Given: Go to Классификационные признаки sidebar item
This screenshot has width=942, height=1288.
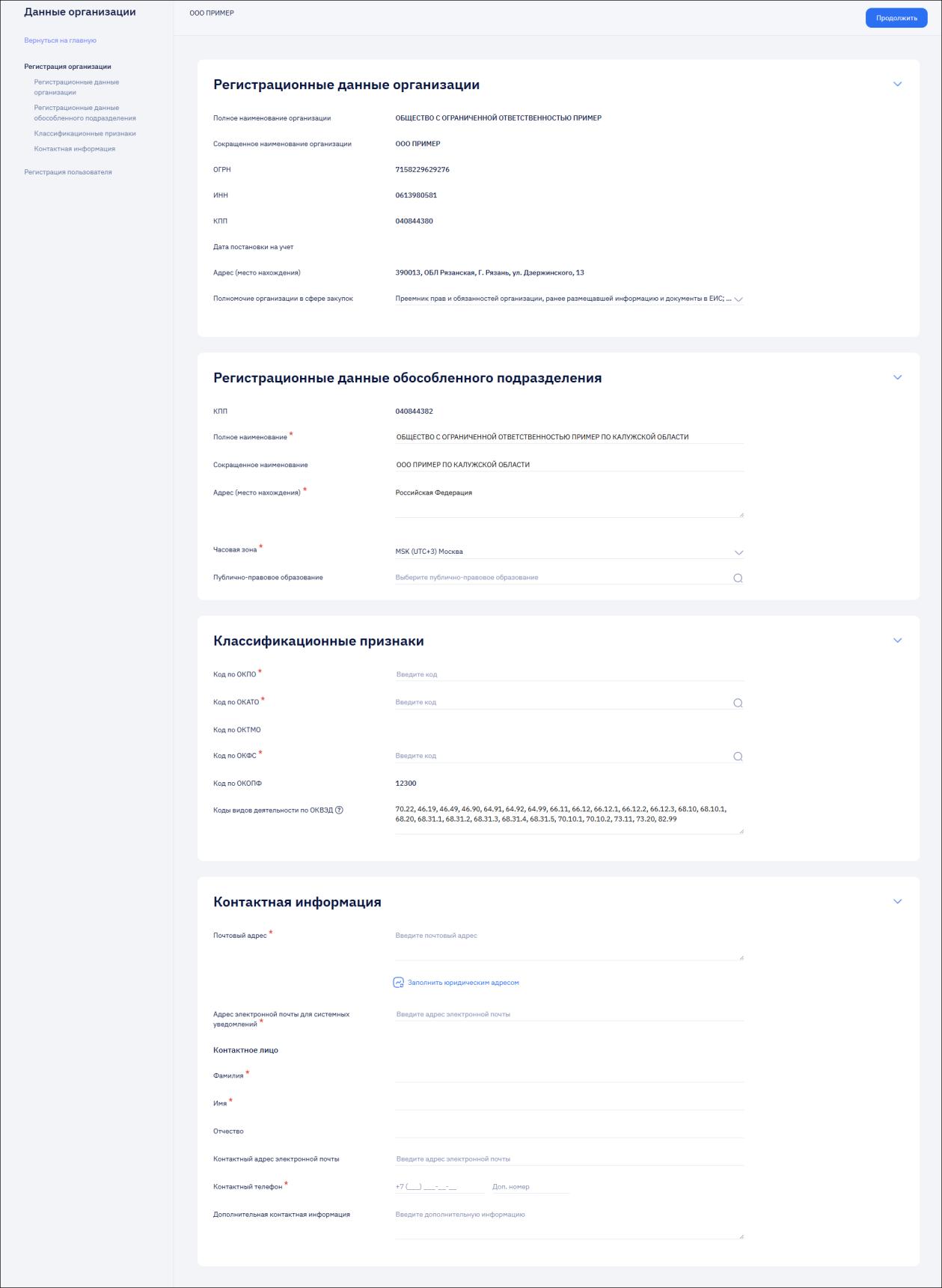Looking at the screenshot, I should (85, 133).
